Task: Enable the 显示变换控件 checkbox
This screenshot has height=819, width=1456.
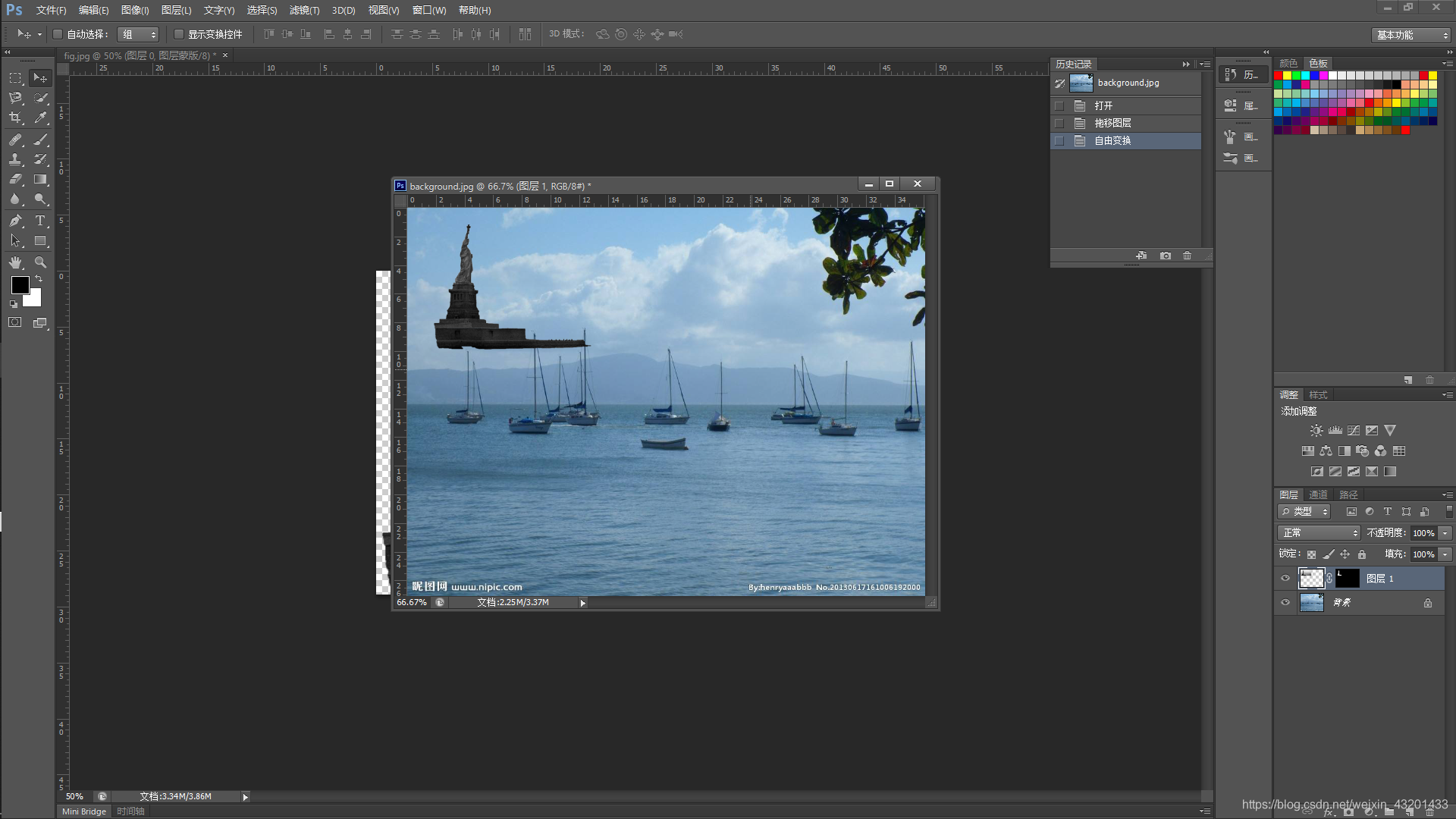Action: tap(179, 34)
